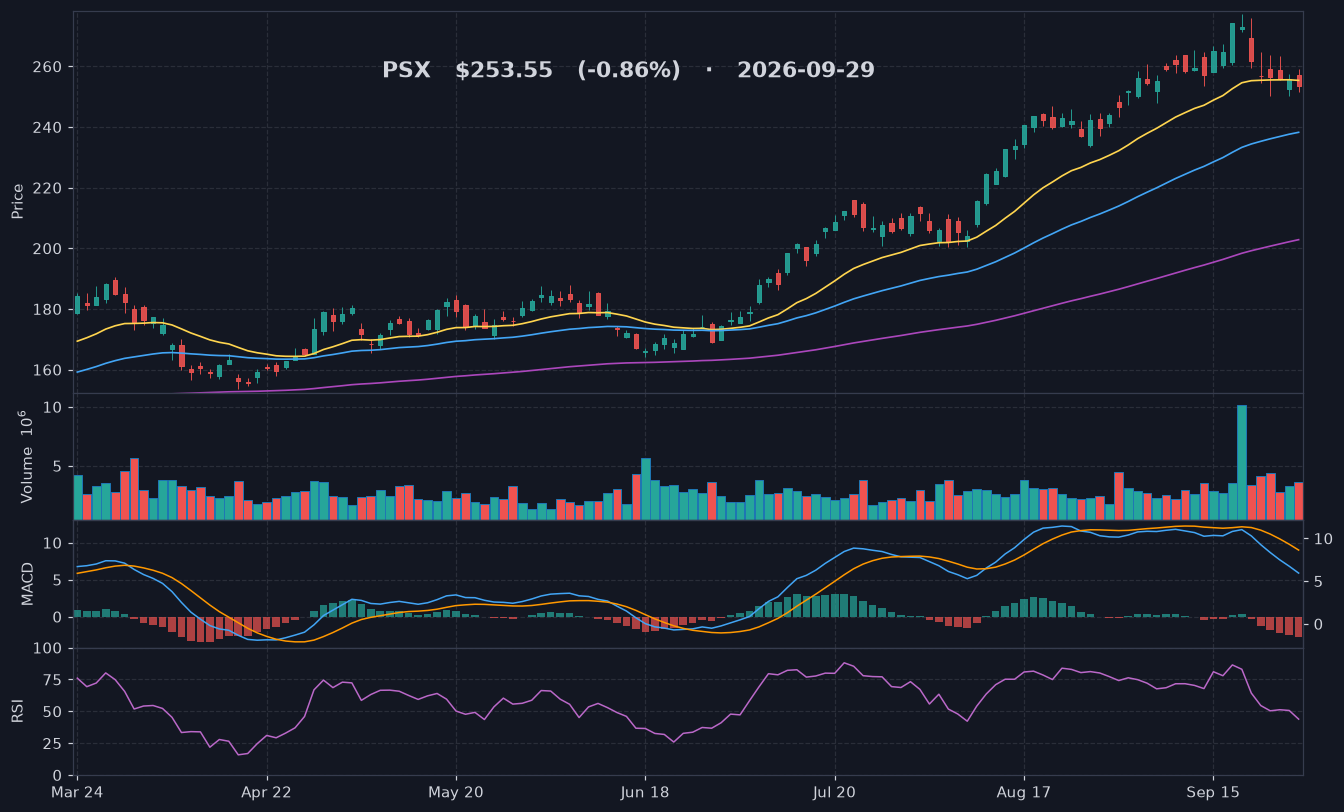Click the Price axis label
This screenshot has width=1344, height=812.
click(17, 201)
